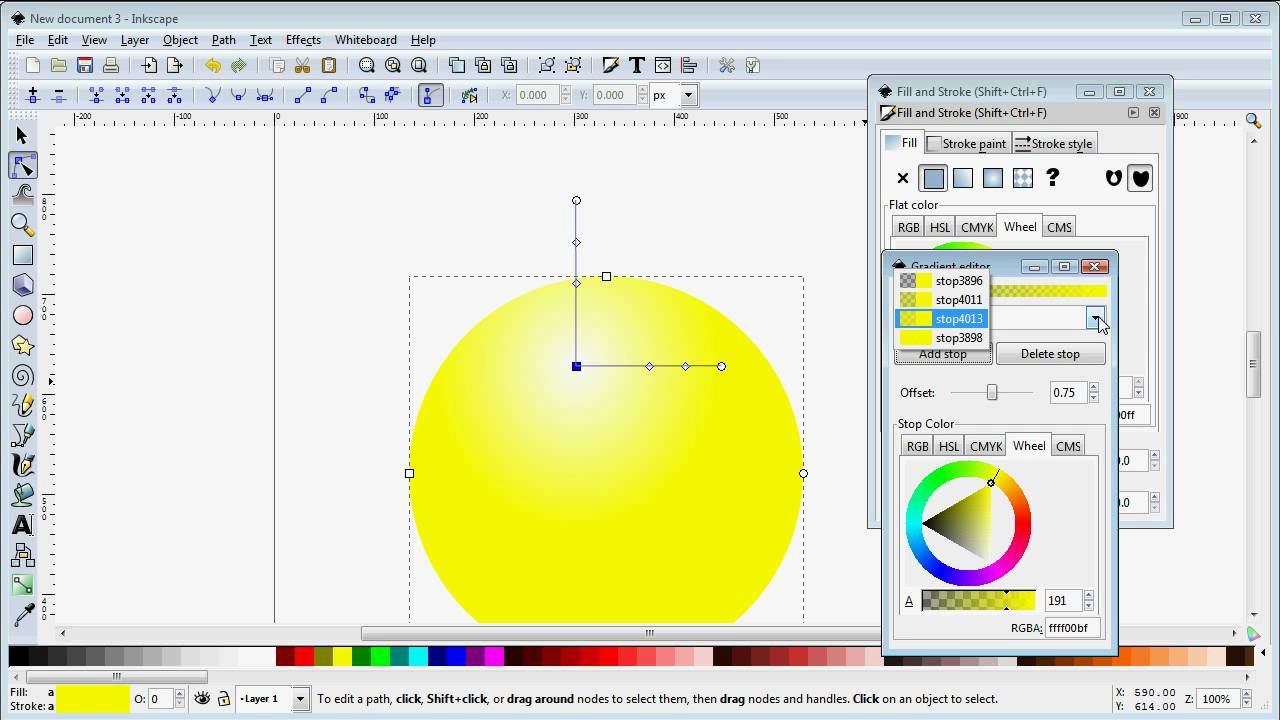Choose stop3898 from the list
Screen dimensions: 1280x720
[x=941, y=338]
